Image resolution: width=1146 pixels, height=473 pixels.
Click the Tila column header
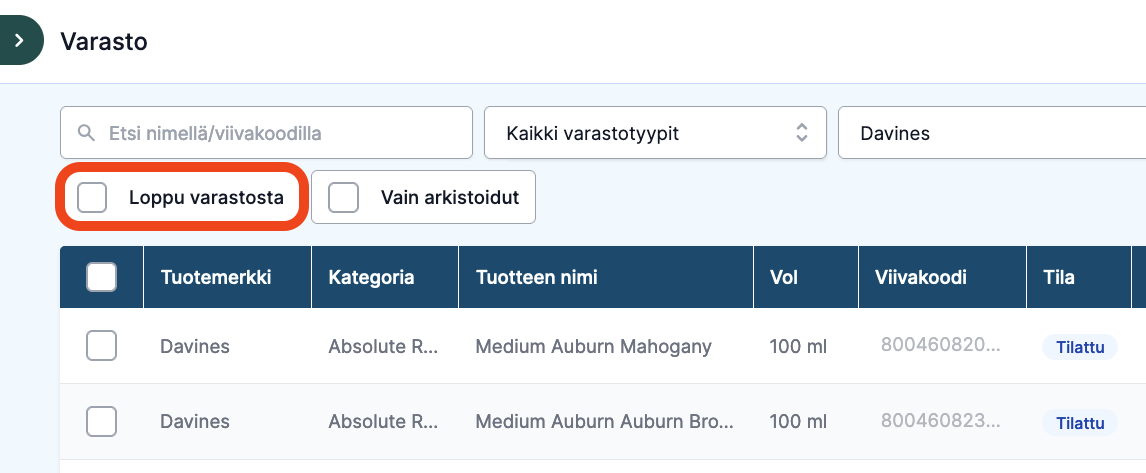tap(1059, 277)
